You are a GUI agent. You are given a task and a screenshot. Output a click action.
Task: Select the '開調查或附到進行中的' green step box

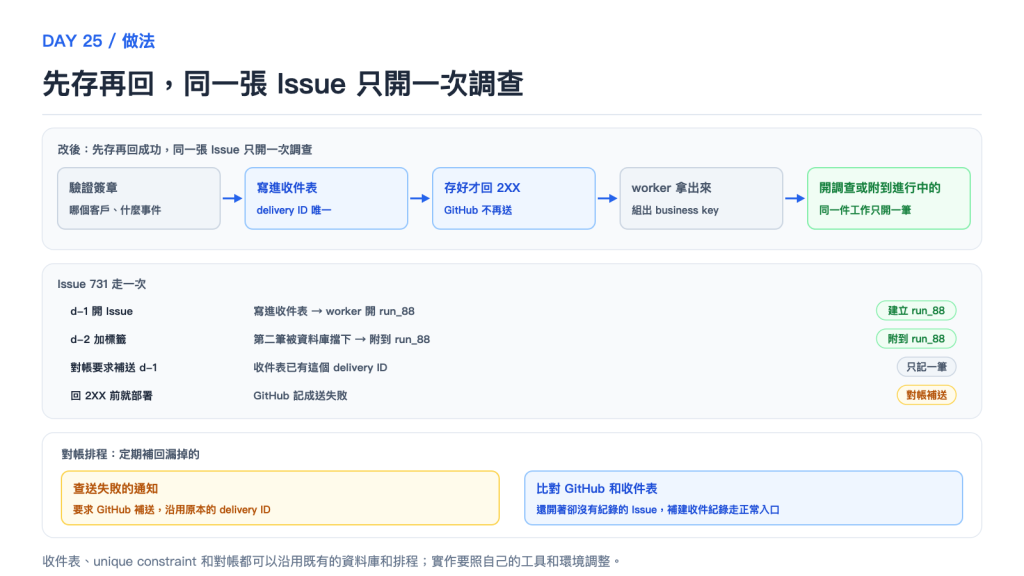(x=889, y=198)
